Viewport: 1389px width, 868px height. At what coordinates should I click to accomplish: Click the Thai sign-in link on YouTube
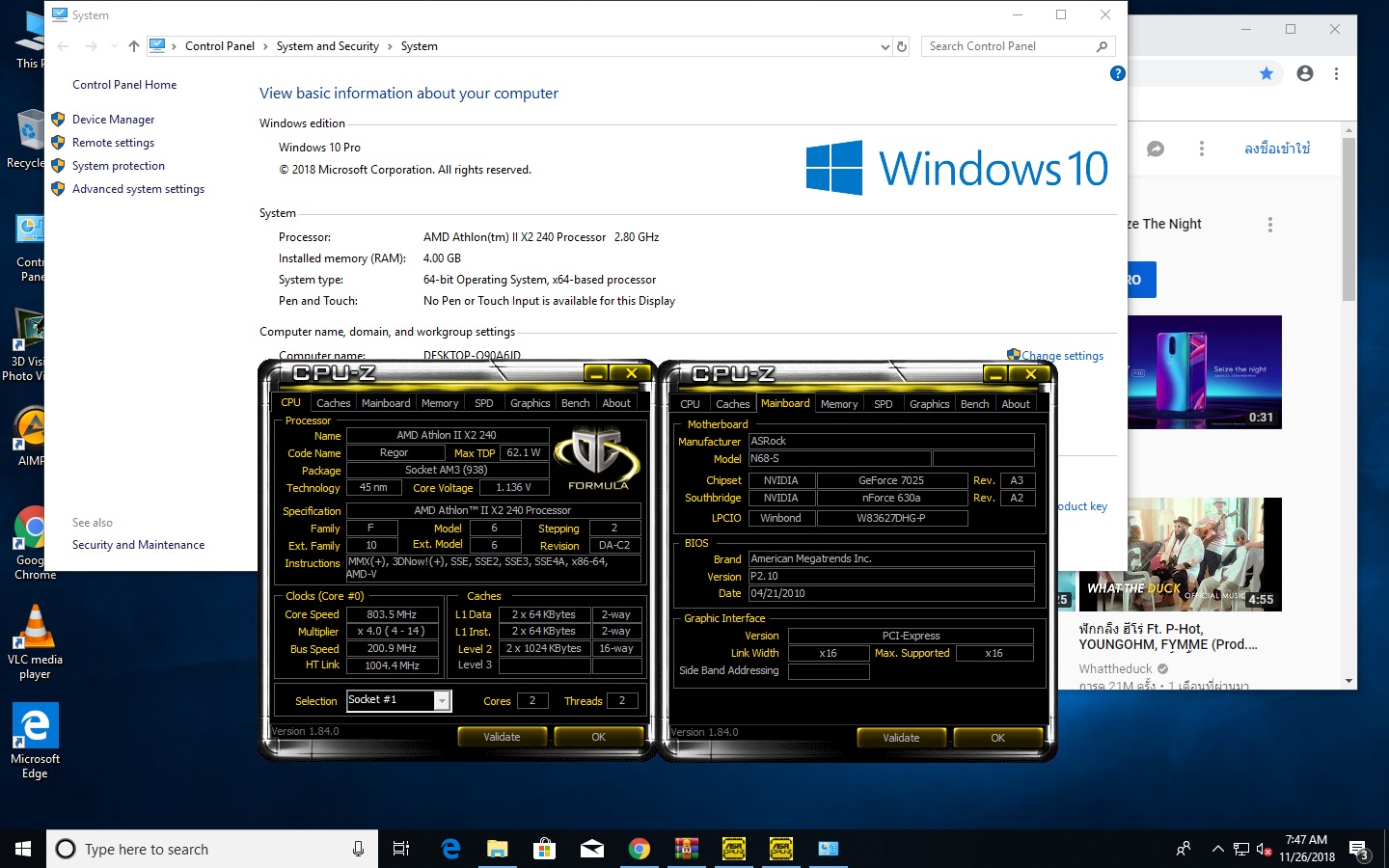(x=1277, y=149)
